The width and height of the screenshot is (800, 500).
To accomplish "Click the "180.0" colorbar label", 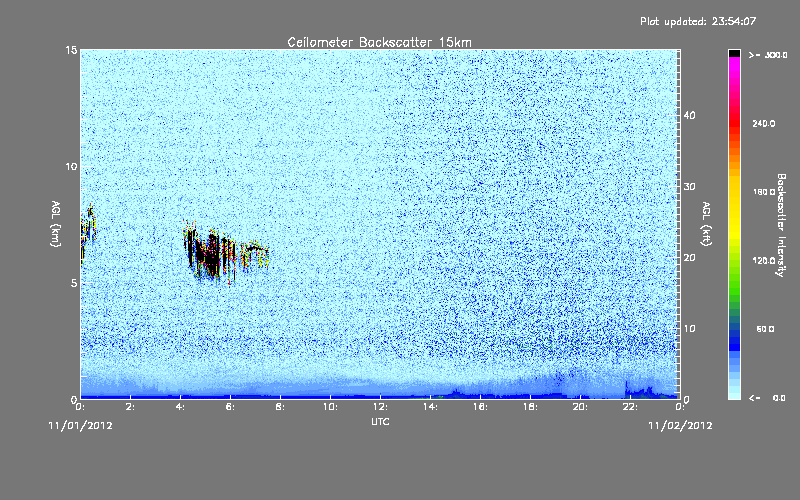I will point(764,192).
